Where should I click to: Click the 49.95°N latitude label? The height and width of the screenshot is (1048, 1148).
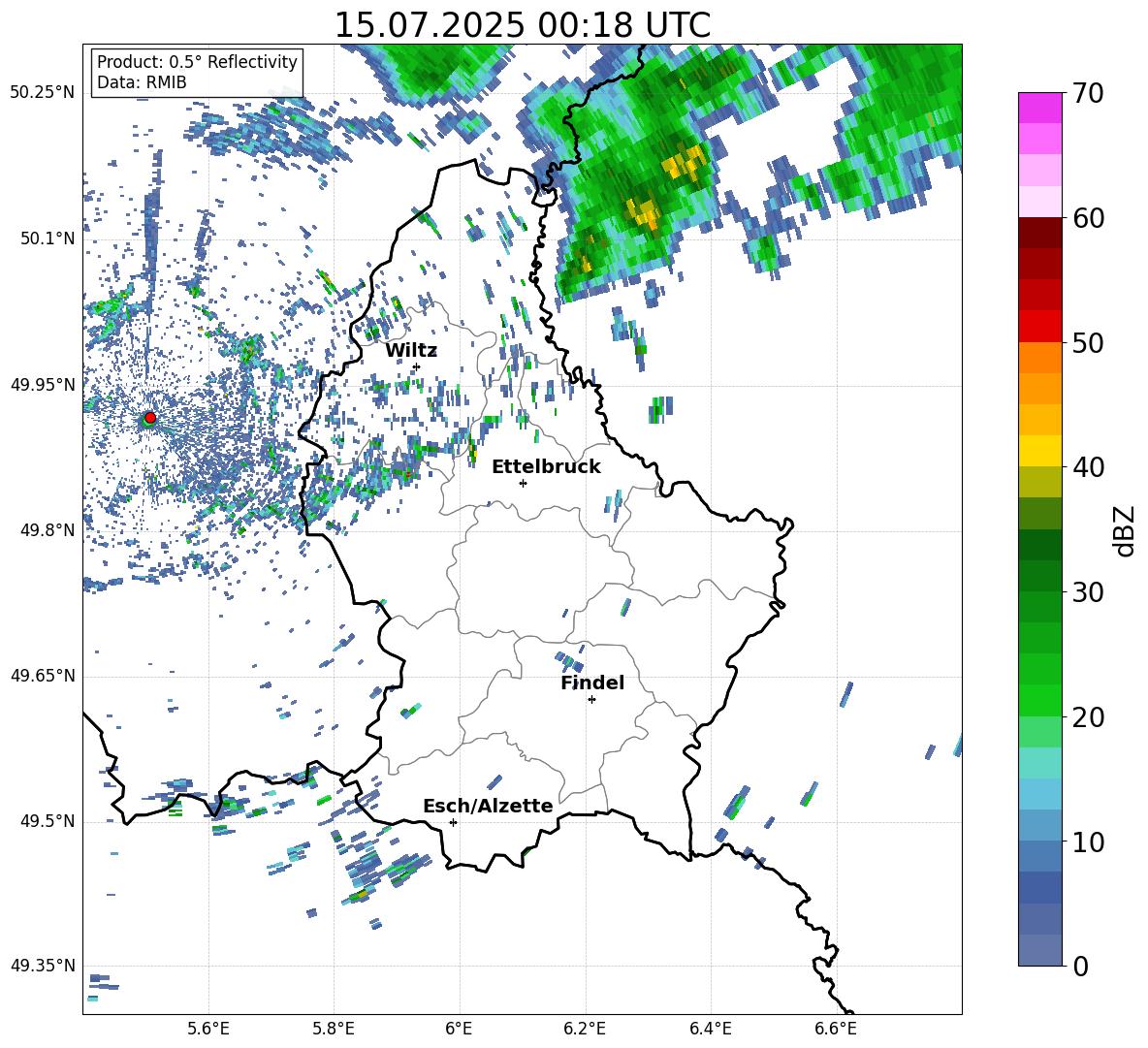43,384
